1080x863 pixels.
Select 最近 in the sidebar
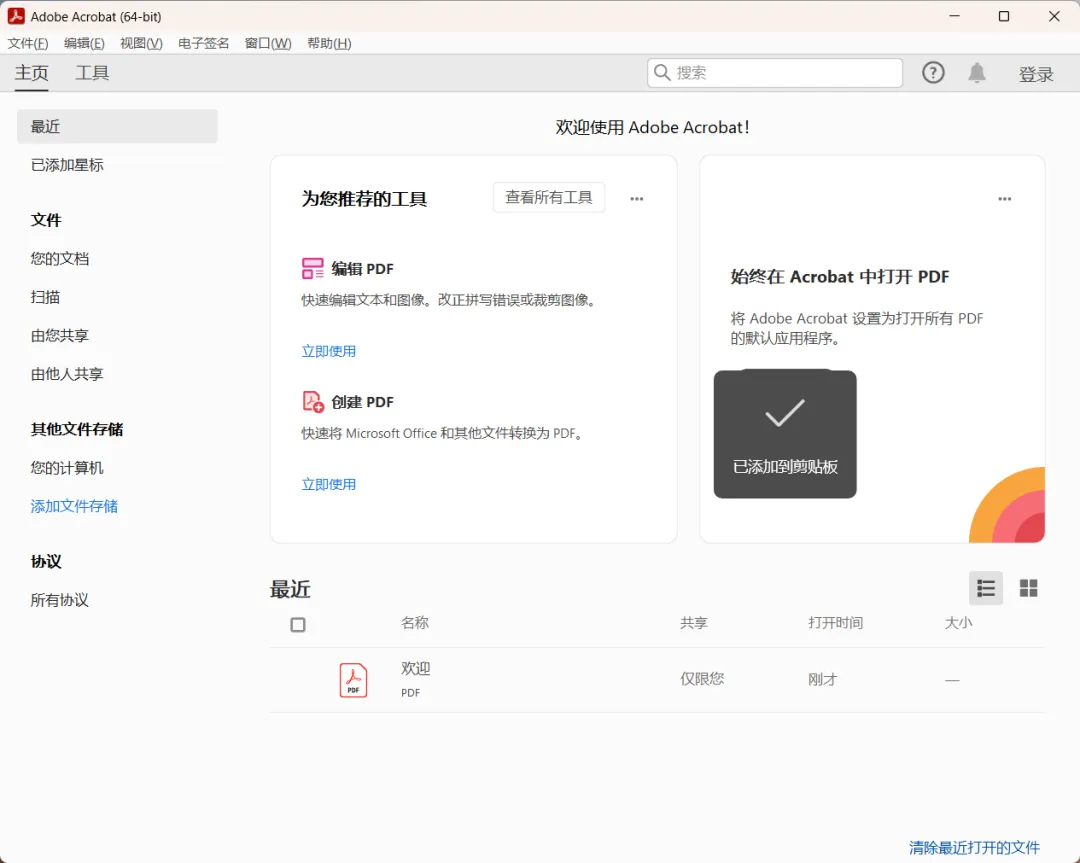[x=117, y=126]
